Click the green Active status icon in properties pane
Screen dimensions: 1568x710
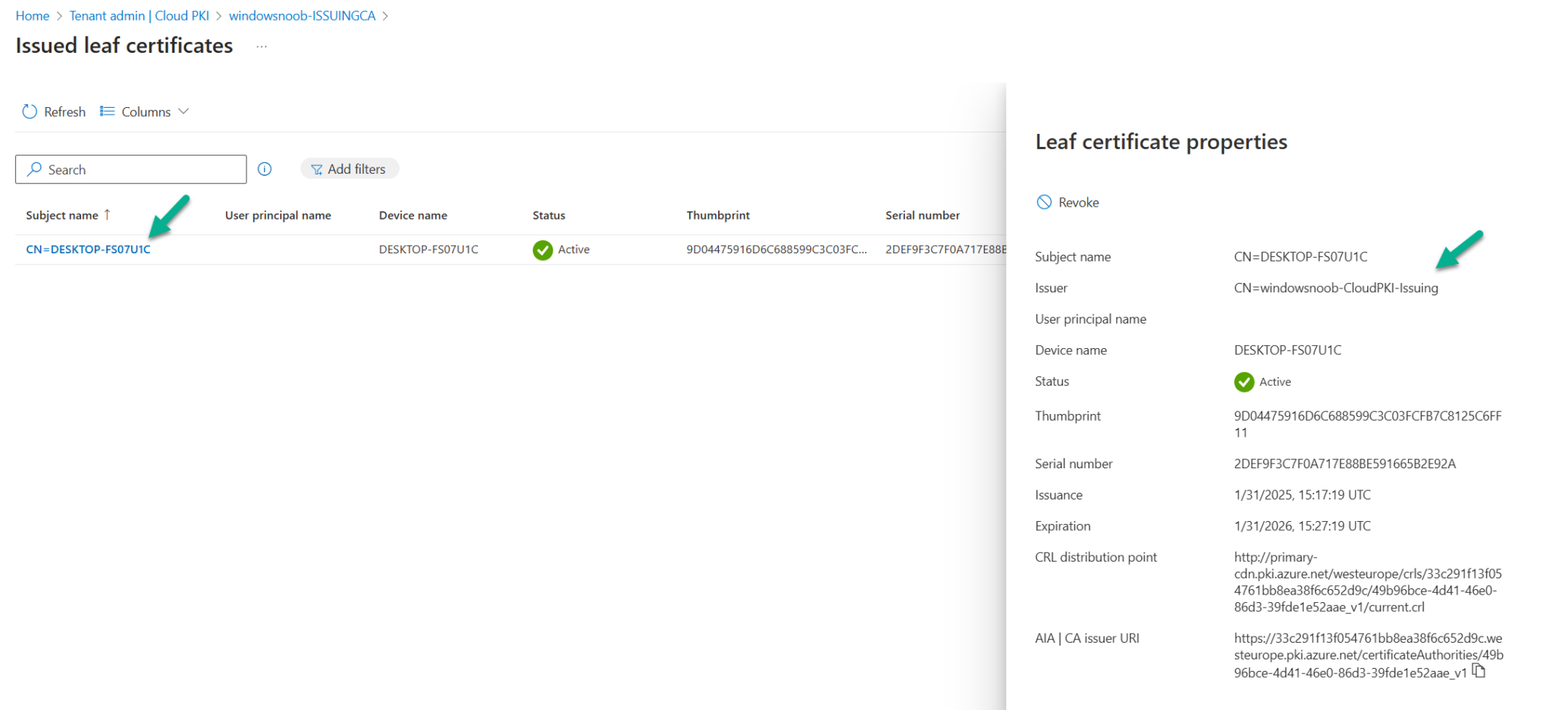click(1243, 382)
